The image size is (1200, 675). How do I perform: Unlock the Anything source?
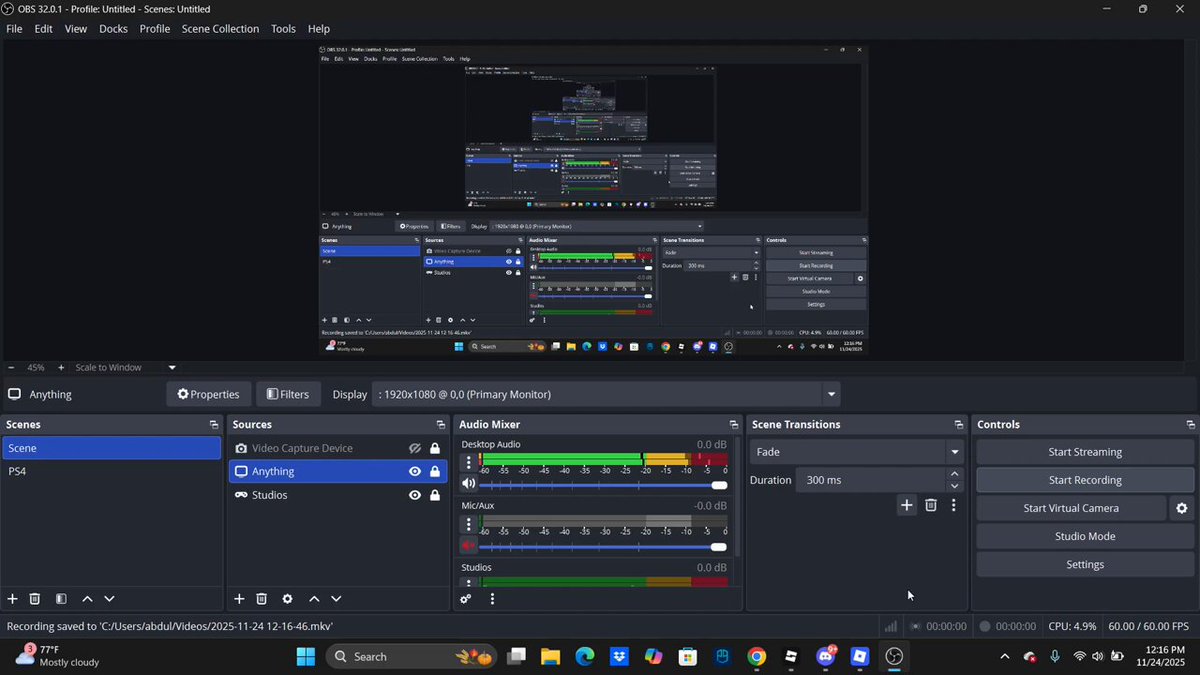tap(435, 471)
